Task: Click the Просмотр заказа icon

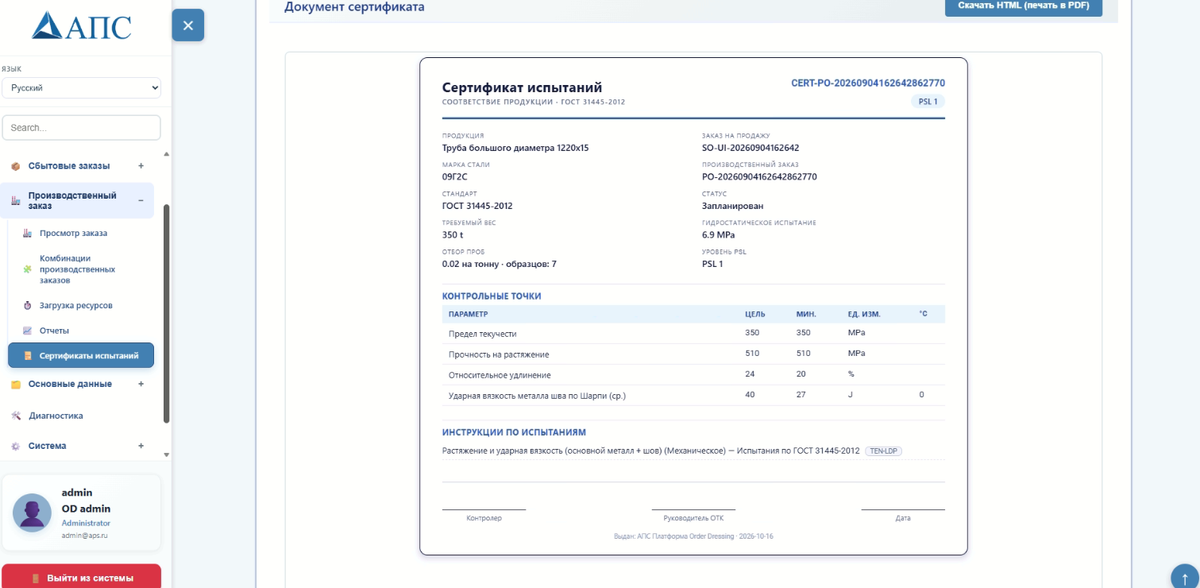Action: 28,233
